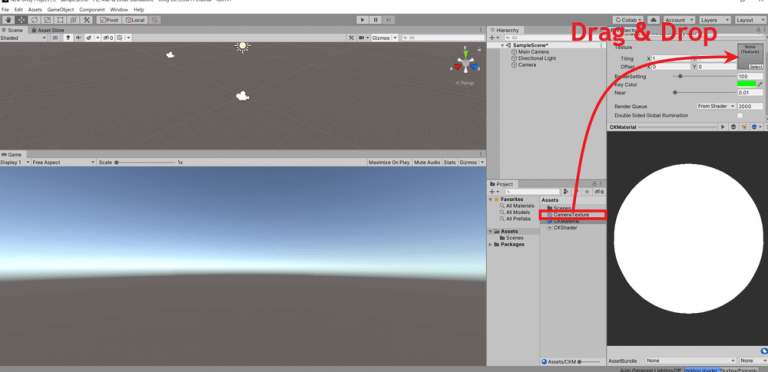The image size is (768, 372).
Task: Expand the Packages folder in Project
Action: pos(490,244)
